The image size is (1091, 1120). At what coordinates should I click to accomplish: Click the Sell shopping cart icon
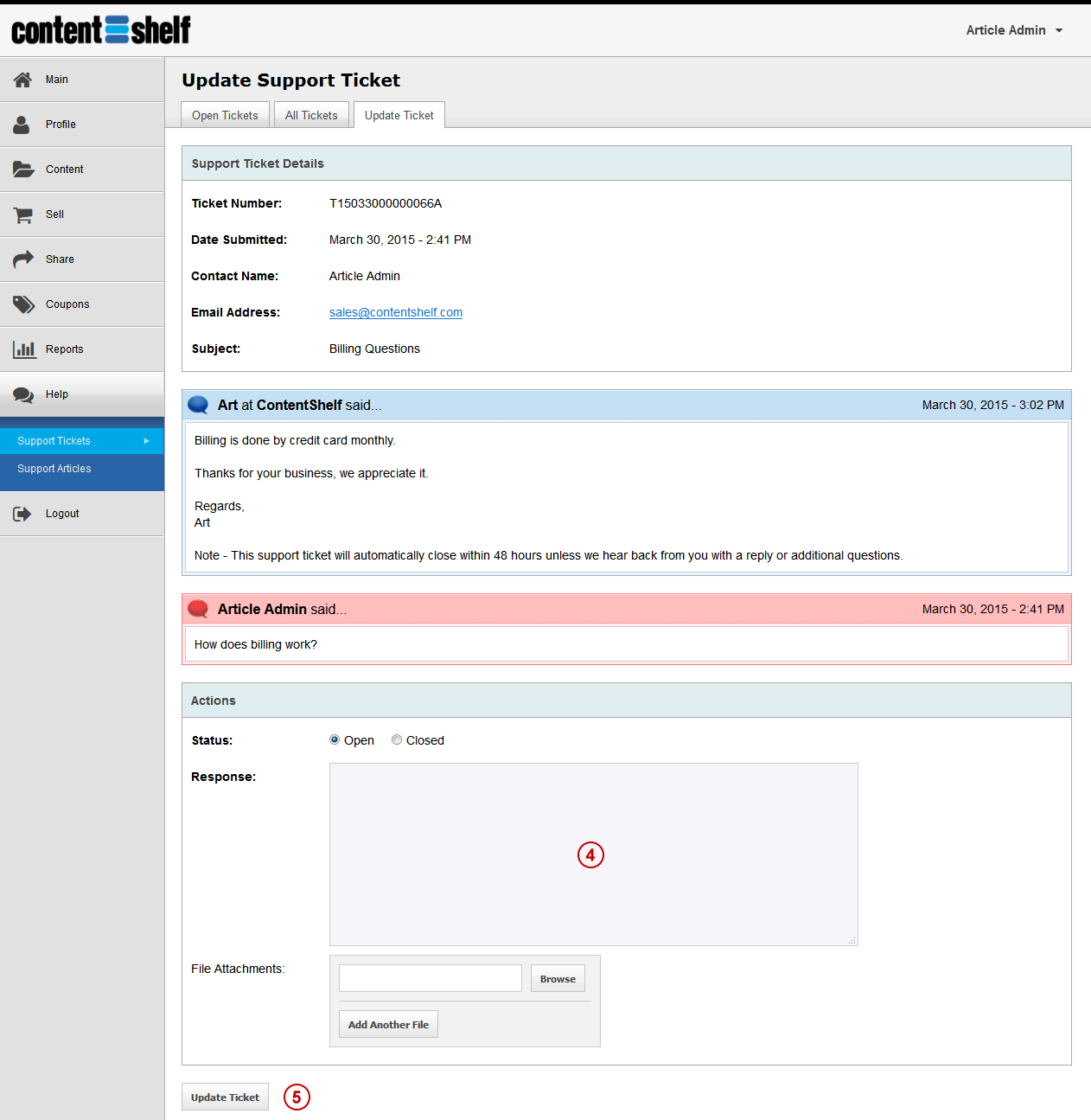23,214
